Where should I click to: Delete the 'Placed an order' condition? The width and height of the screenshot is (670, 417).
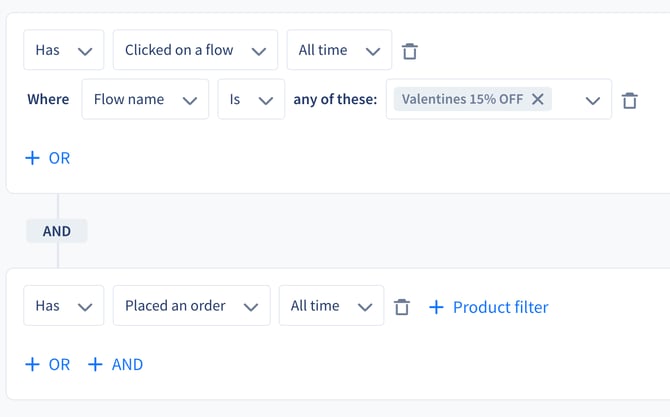coord(402,307)
